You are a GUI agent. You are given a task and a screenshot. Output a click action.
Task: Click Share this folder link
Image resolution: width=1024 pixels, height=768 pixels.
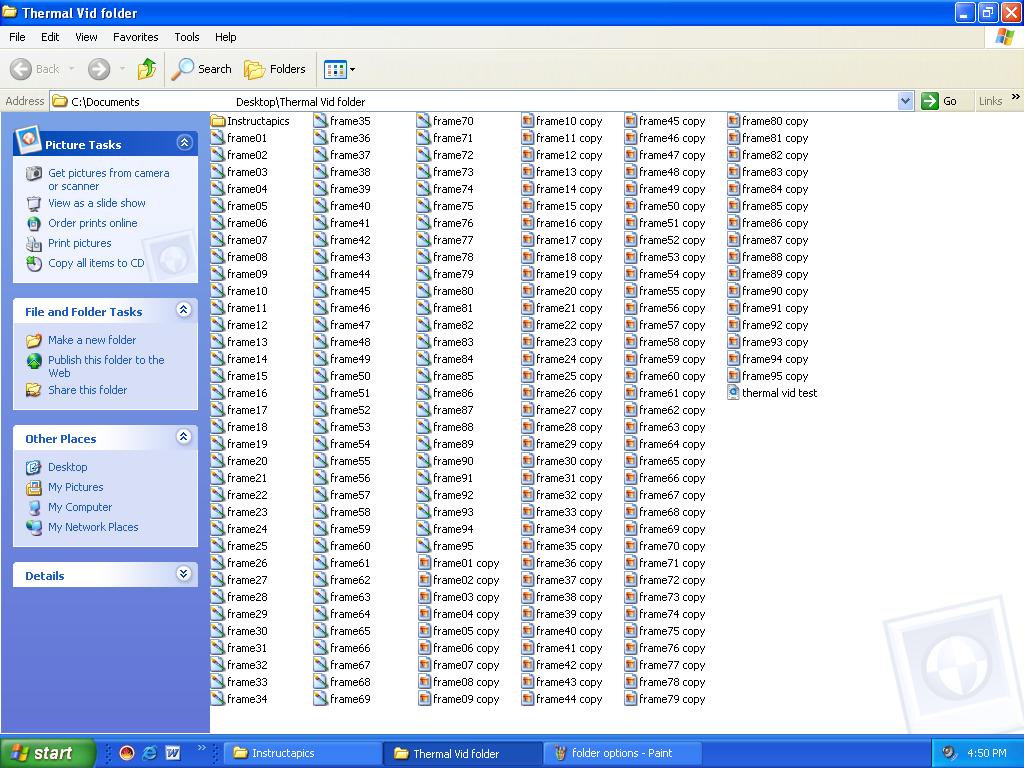88,390
